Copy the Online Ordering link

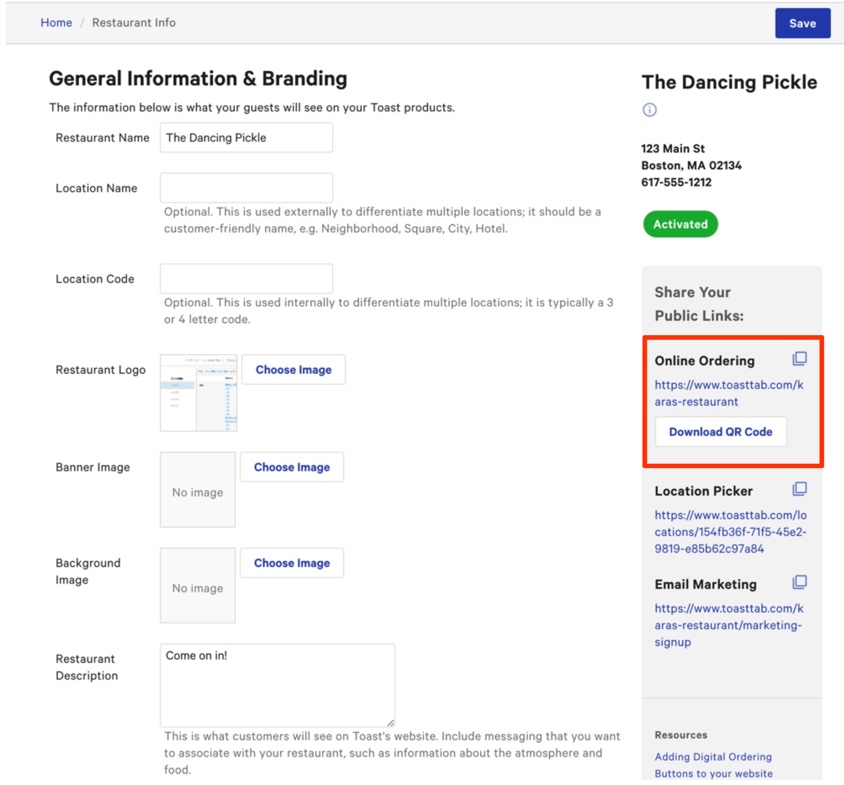[799, 359]
